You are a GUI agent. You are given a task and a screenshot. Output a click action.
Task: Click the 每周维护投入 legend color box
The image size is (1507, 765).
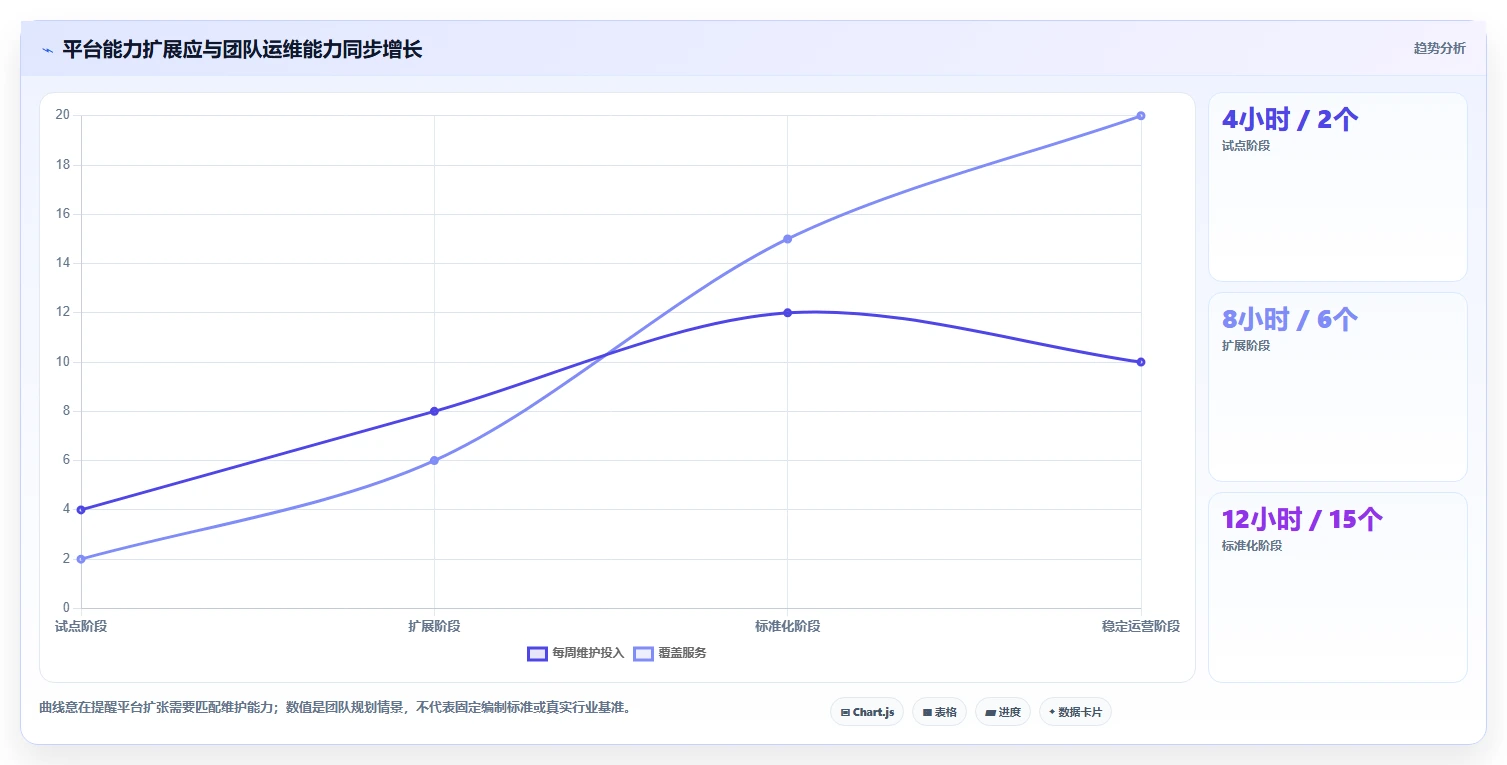(x=537, y=653)
